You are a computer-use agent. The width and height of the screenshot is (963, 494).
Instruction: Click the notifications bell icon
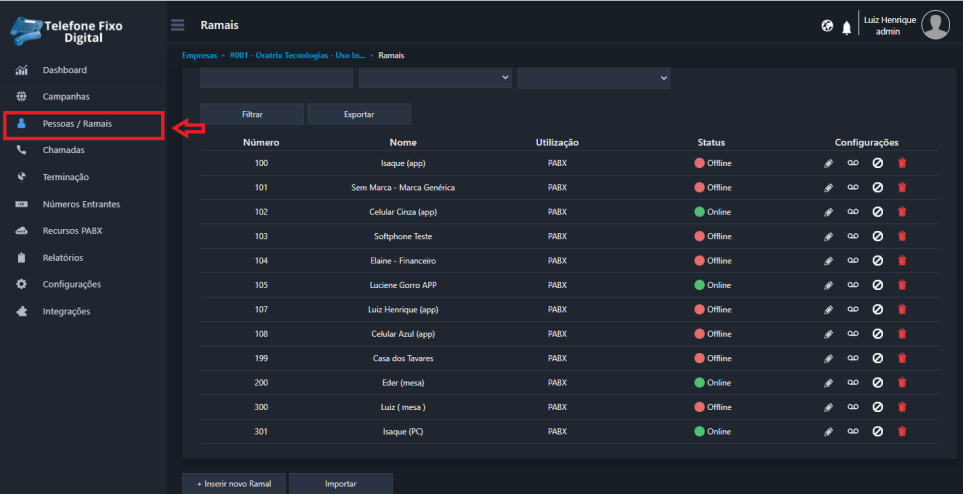pos(847,27)
